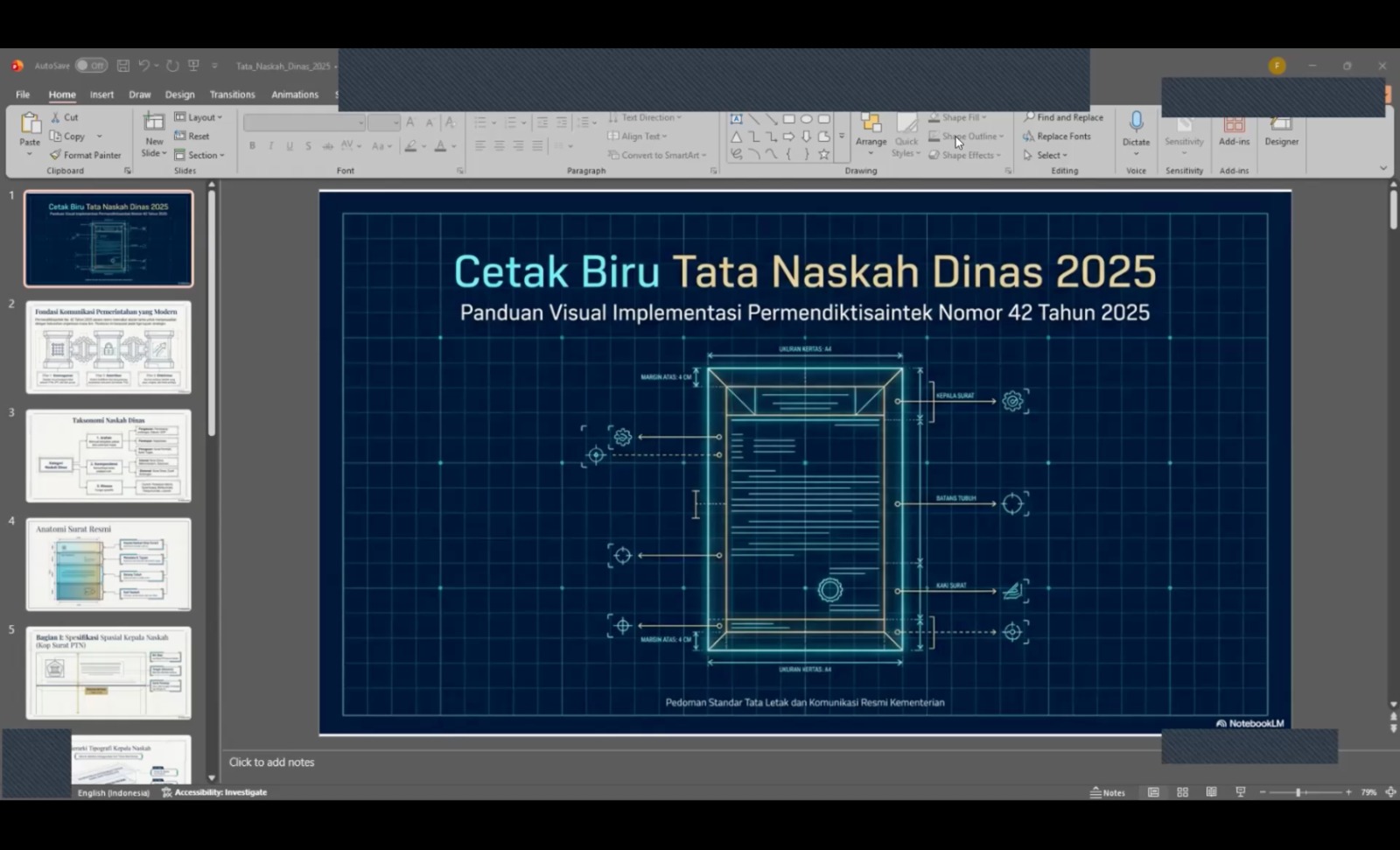Click Format Painter
Viewport: 1400px width, 850px height.
[85, 155]
